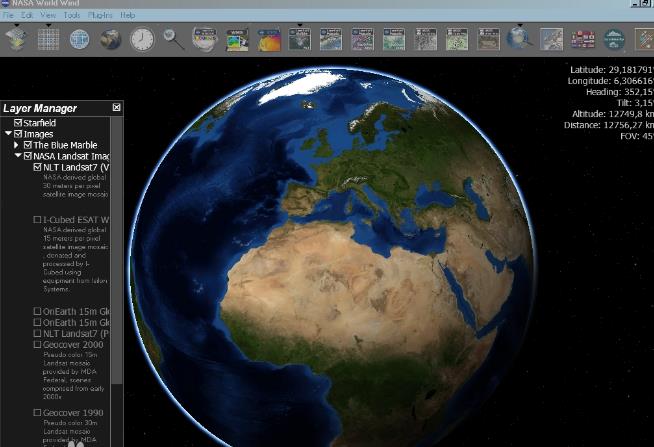Click the country flags toolbar icon
This screenshot has height=447, width=654.
point(583,39)
